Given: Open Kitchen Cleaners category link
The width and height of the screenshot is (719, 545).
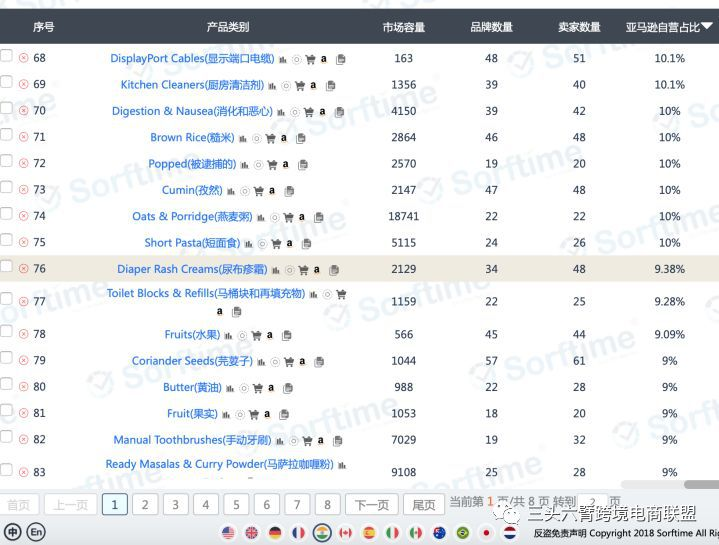Looking at the screenshot, I should [192, 85].
